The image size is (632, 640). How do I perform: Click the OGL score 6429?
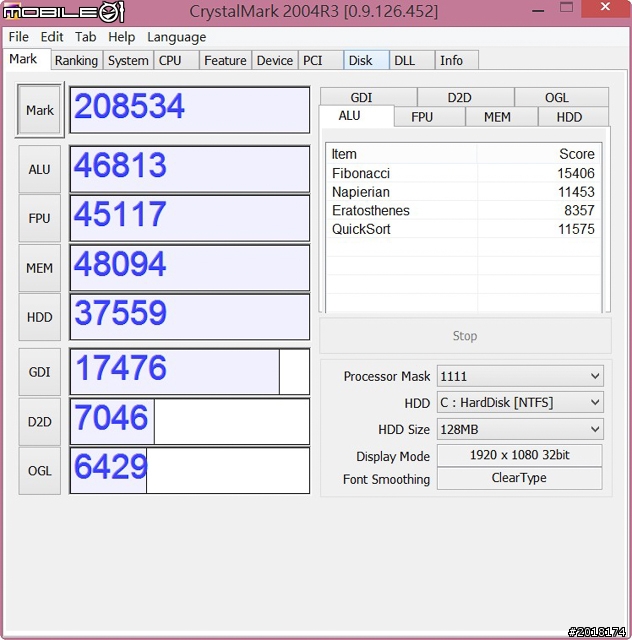189,471
